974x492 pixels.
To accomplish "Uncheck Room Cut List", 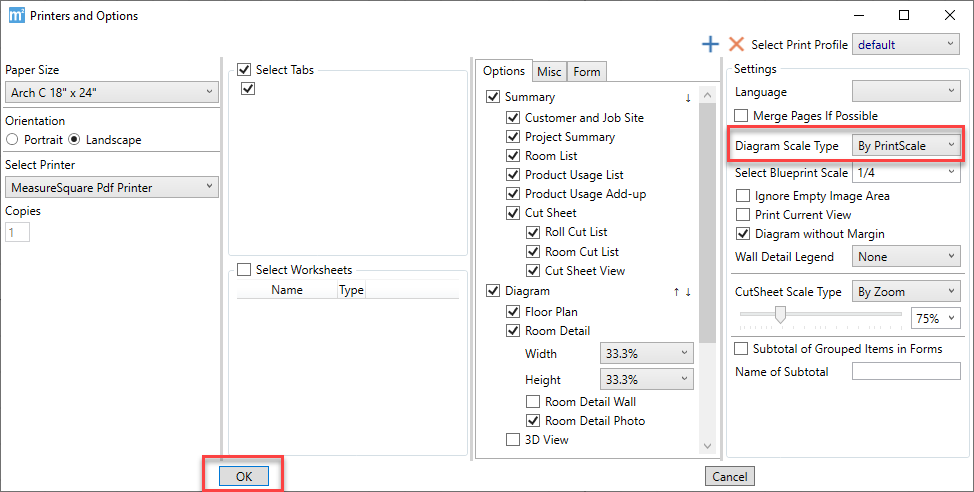I will click(533, 252).
